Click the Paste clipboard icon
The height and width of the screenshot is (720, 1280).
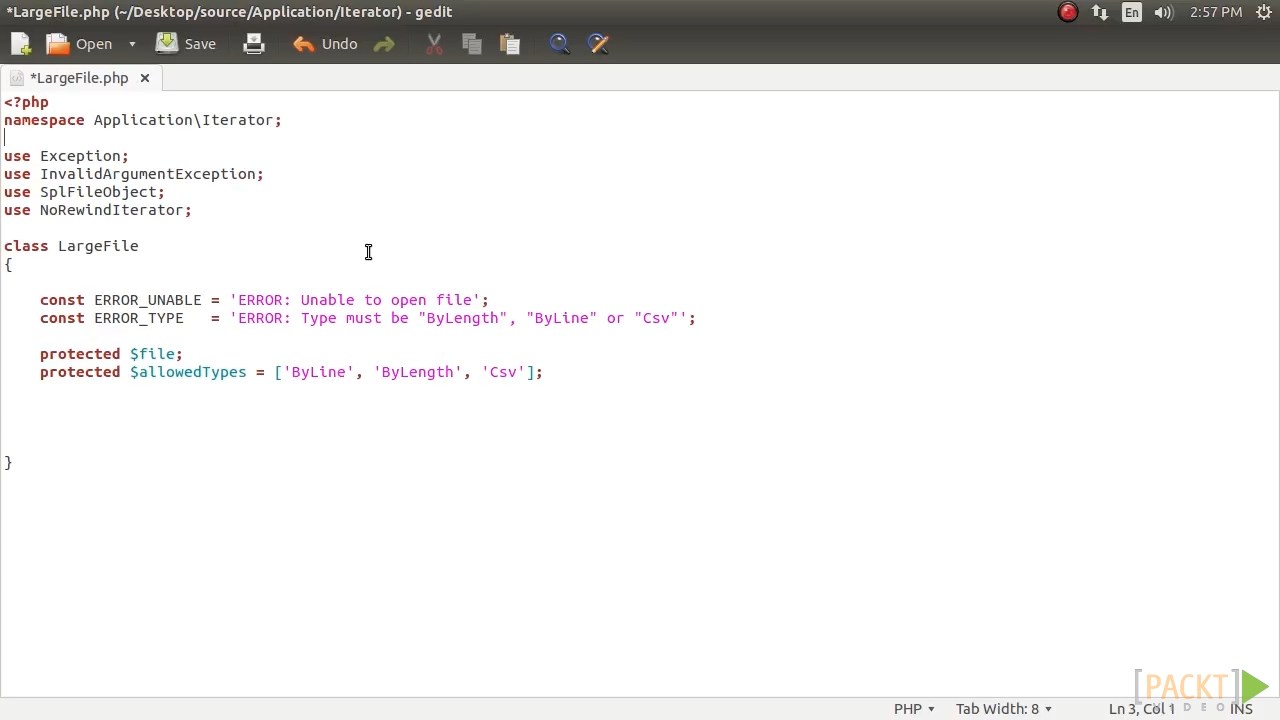510,44
